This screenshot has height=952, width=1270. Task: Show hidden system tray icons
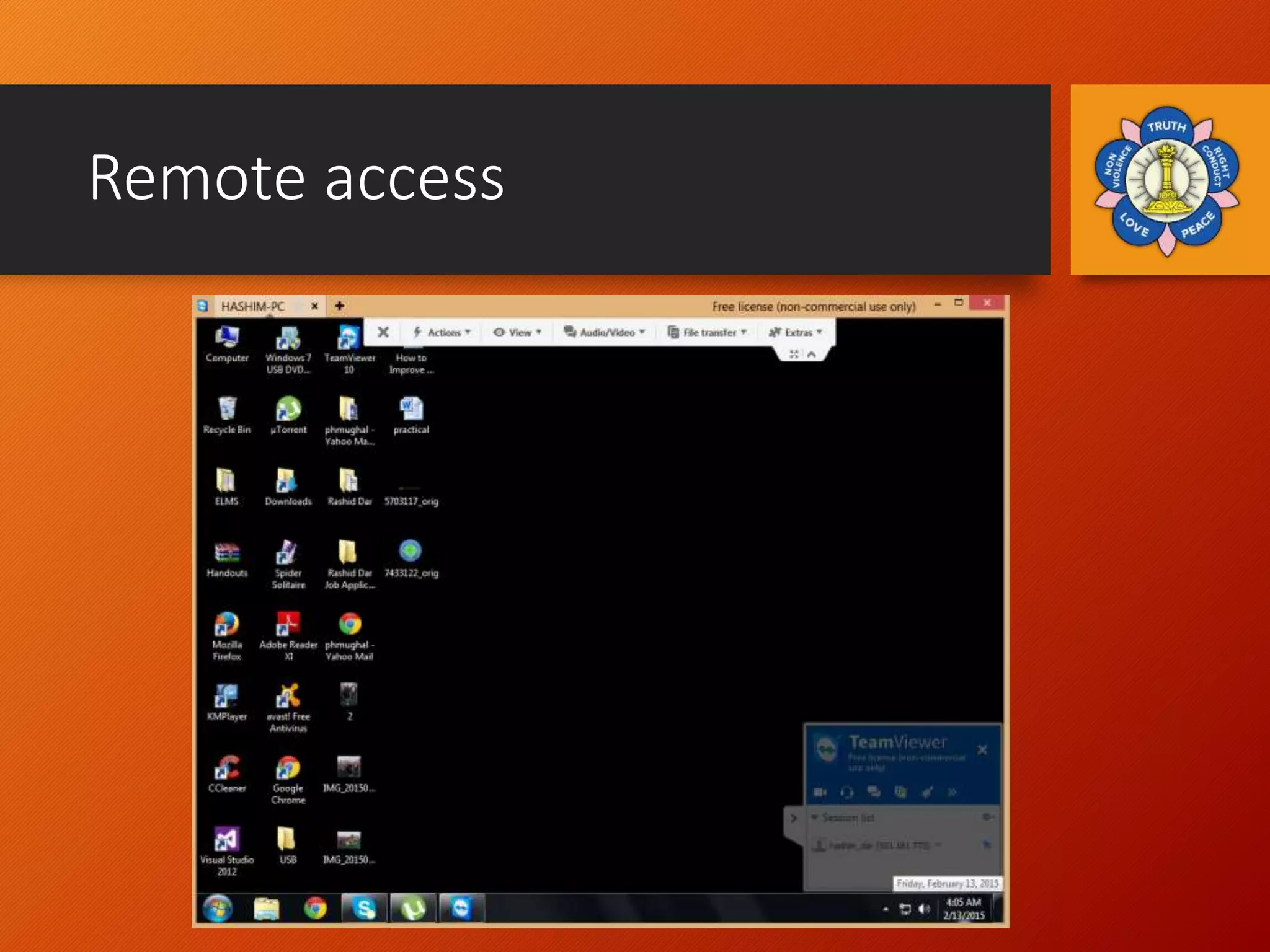pyautogui.click(x=886, y=909)
